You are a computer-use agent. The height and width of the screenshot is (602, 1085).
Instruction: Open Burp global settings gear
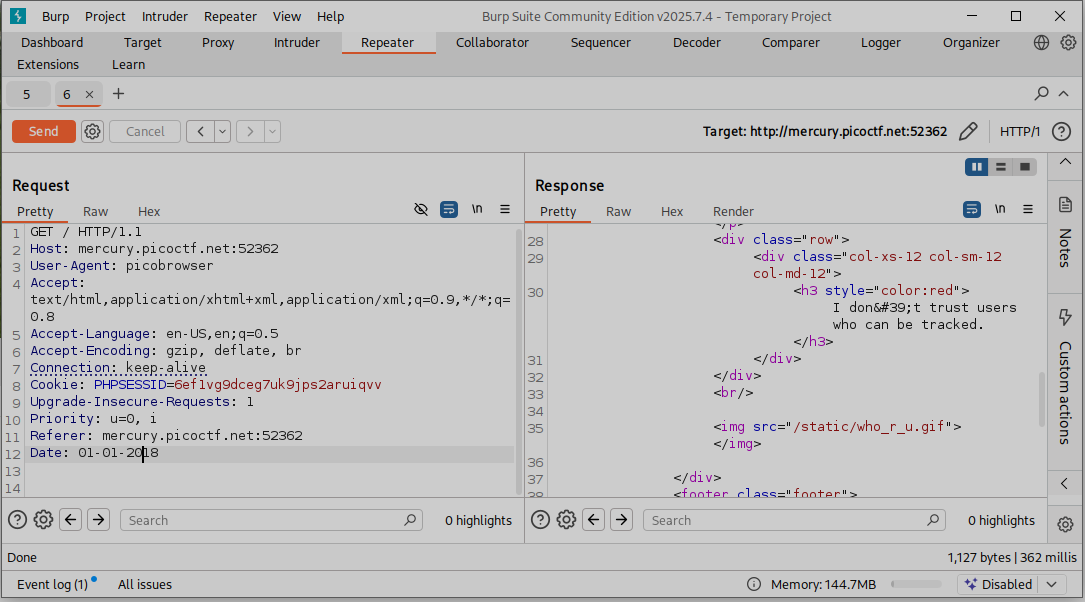tap(1068, 43)
